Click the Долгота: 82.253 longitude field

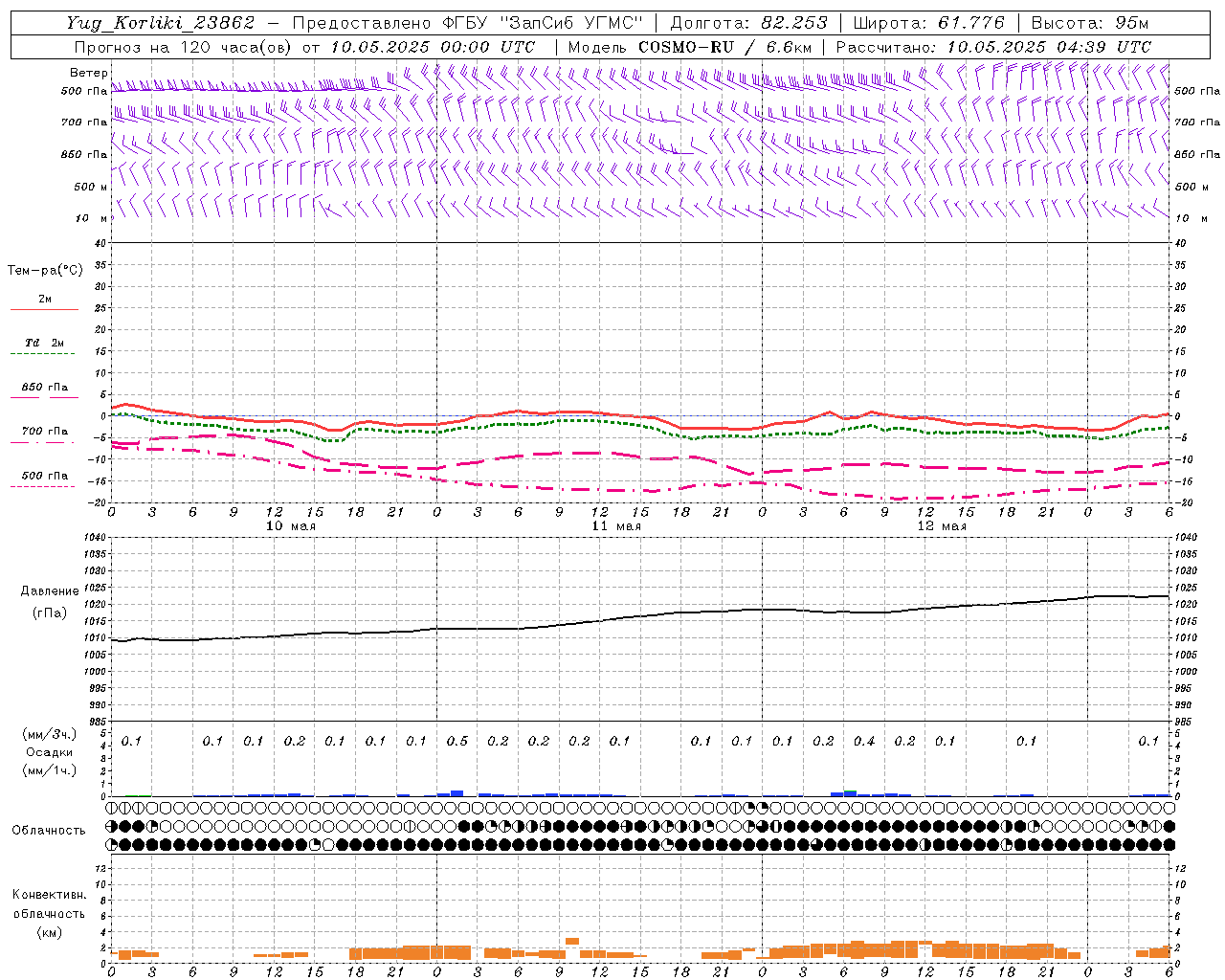[x=748, y=23]
